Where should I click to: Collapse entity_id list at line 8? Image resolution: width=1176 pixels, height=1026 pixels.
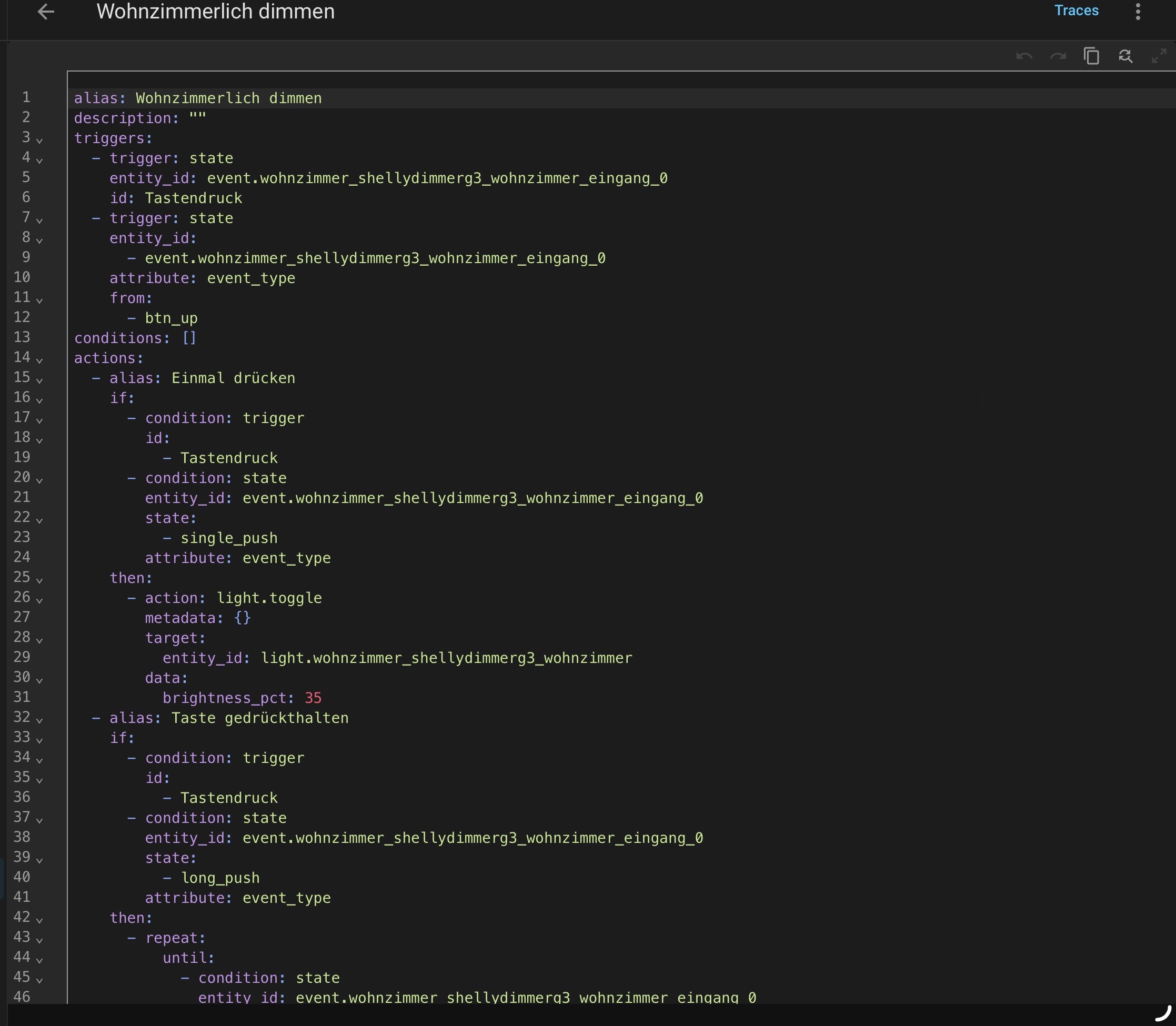pos(39,240)
